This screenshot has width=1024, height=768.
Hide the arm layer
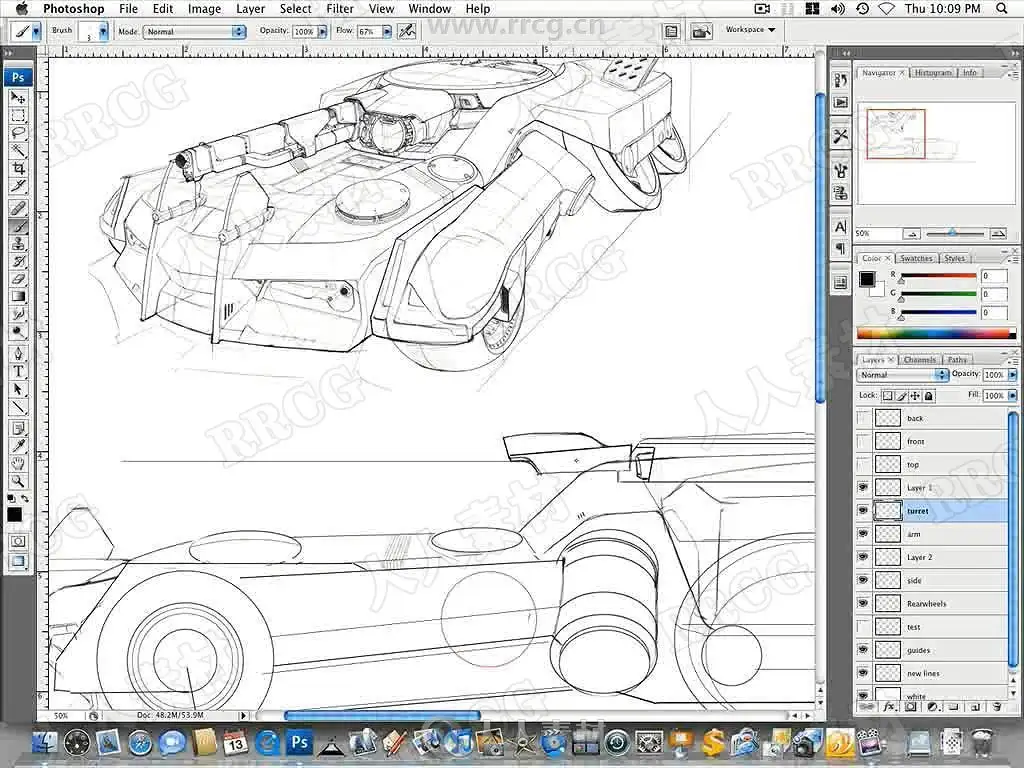point(863,534)
